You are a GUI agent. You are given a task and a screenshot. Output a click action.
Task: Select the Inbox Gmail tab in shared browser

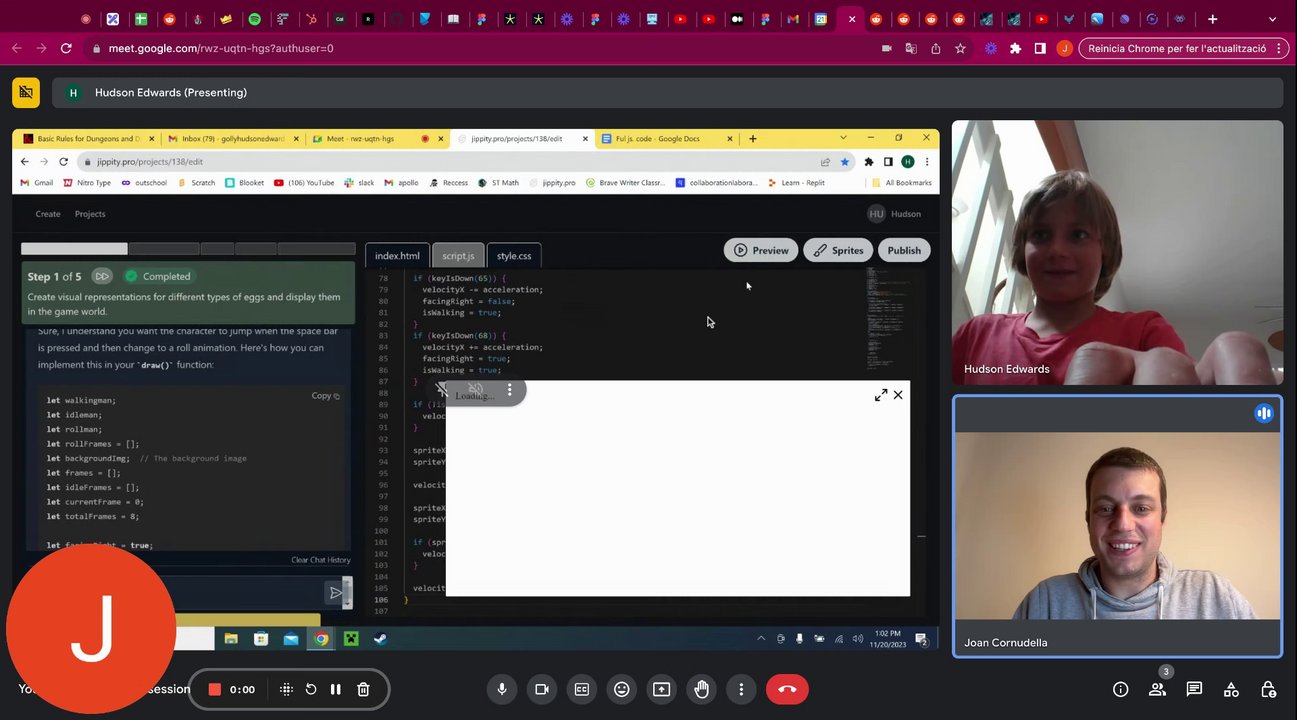pyautogui.click(x=232, y=139)
